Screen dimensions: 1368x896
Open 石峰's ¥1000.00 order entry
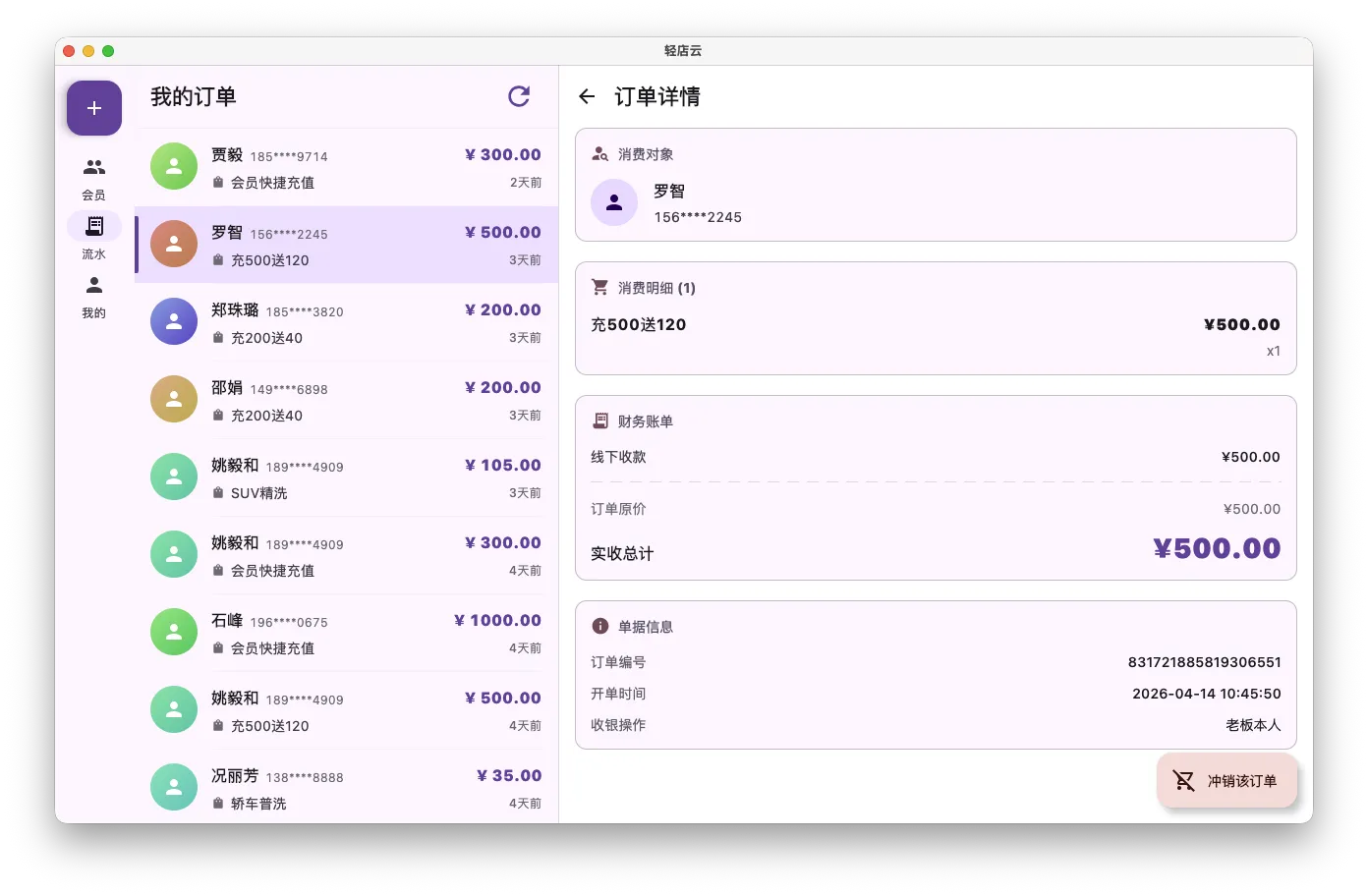[346, 633]
